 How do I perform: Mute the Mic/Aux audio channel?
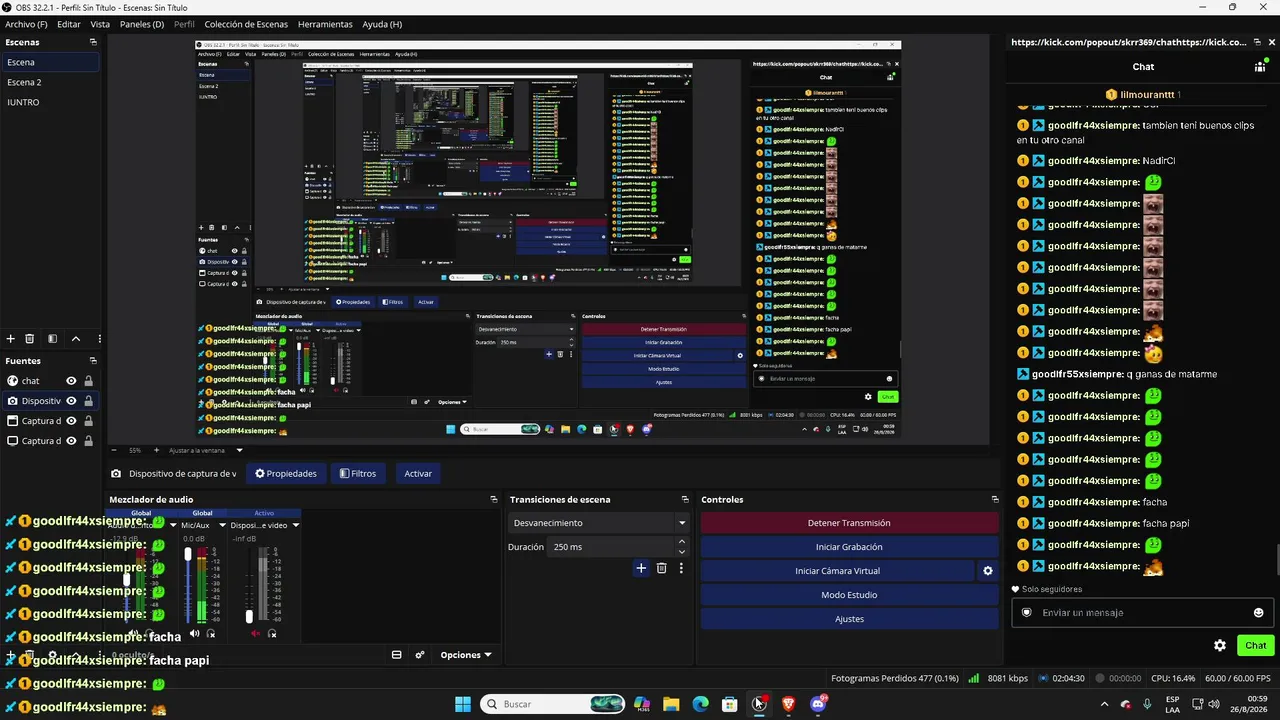pos(195,633)
